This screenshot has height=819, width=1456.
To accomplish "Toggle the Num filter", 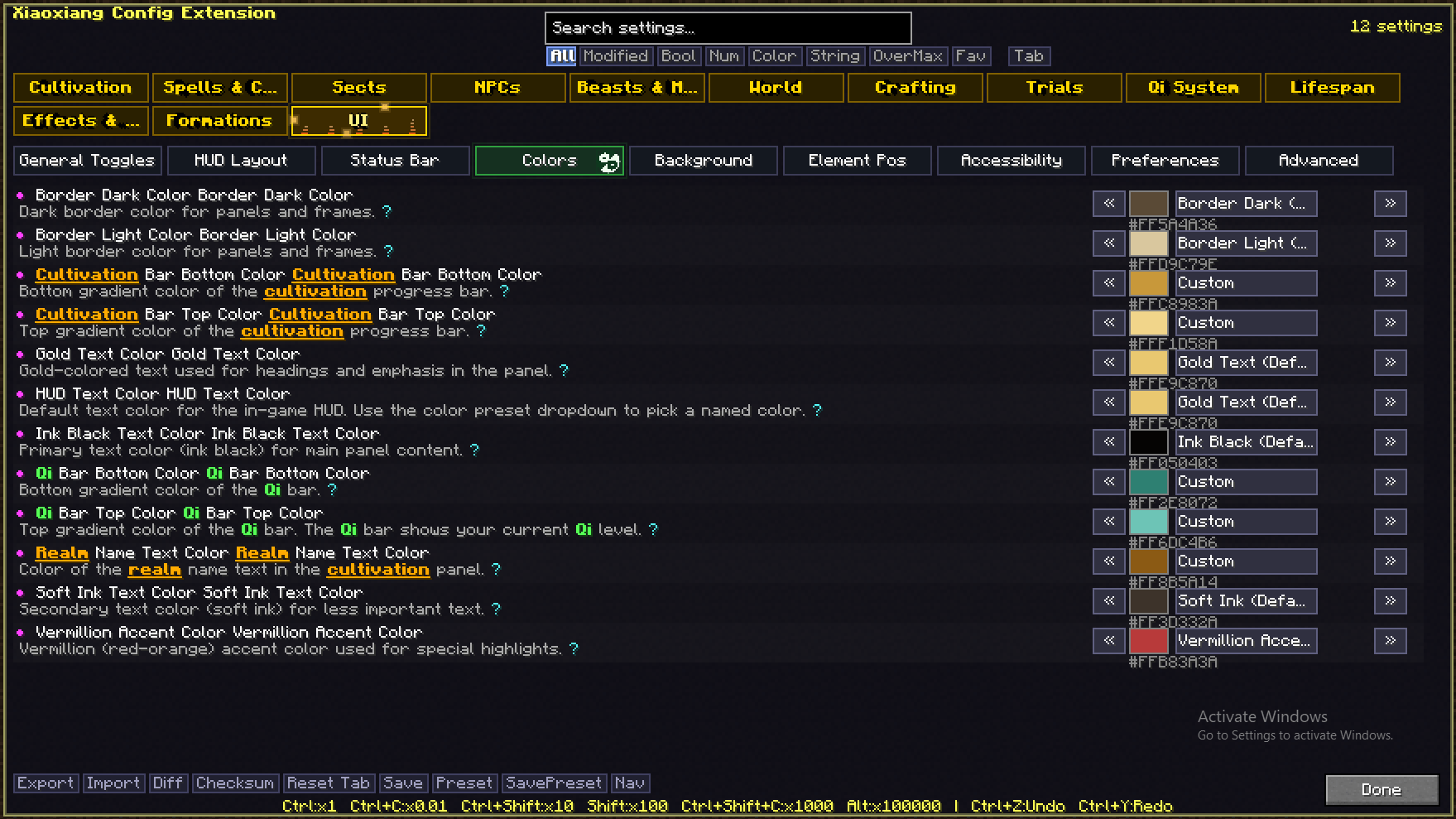I will coord(724,56).
